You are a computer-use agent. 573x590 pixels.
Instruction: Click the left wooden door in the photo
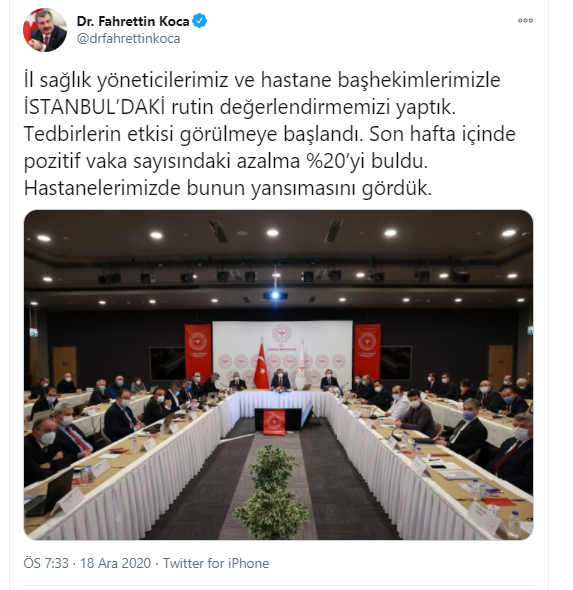(64, 366)
